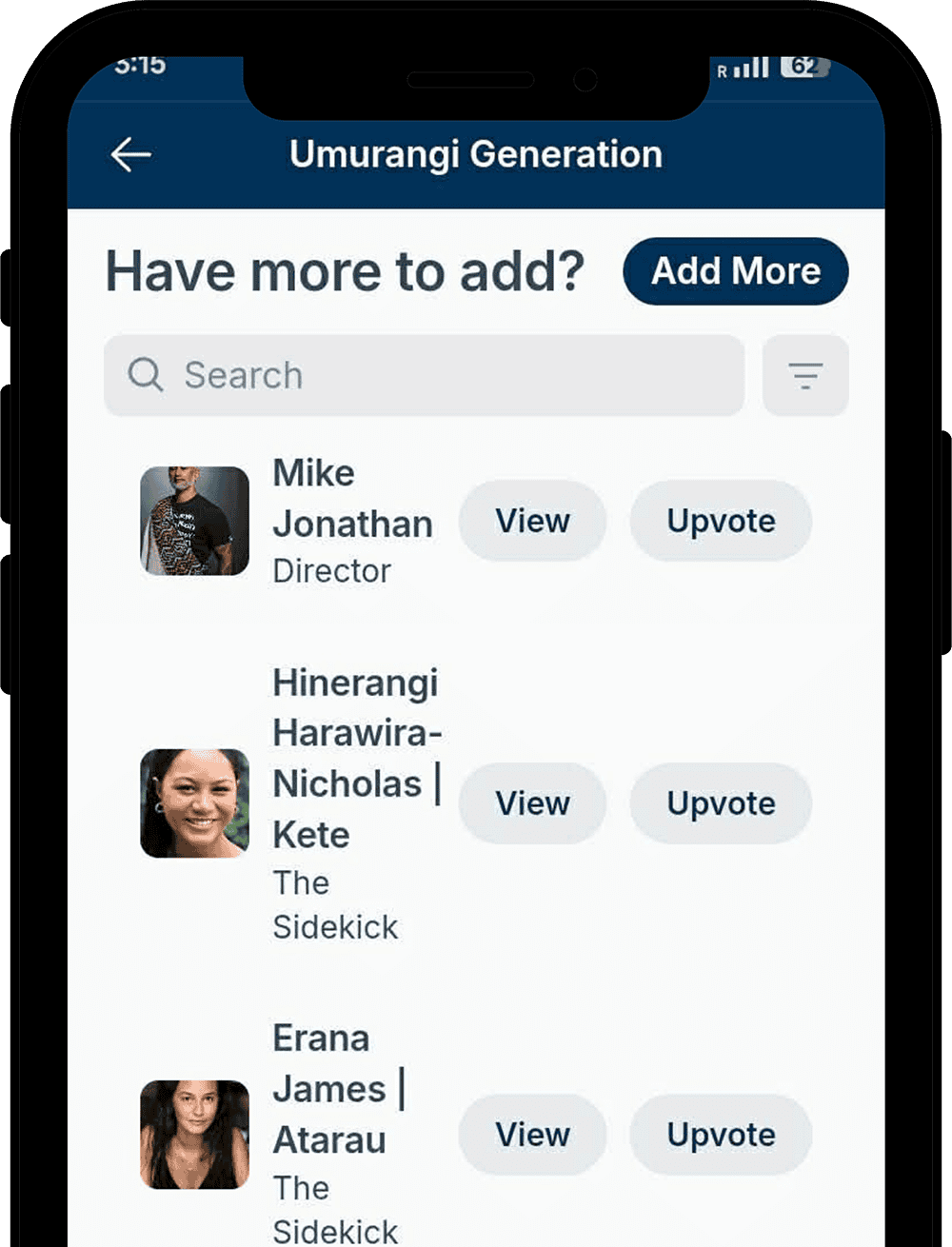
Task: Tap the Umurangi Generation header title
Action: [x=476, y=154]
